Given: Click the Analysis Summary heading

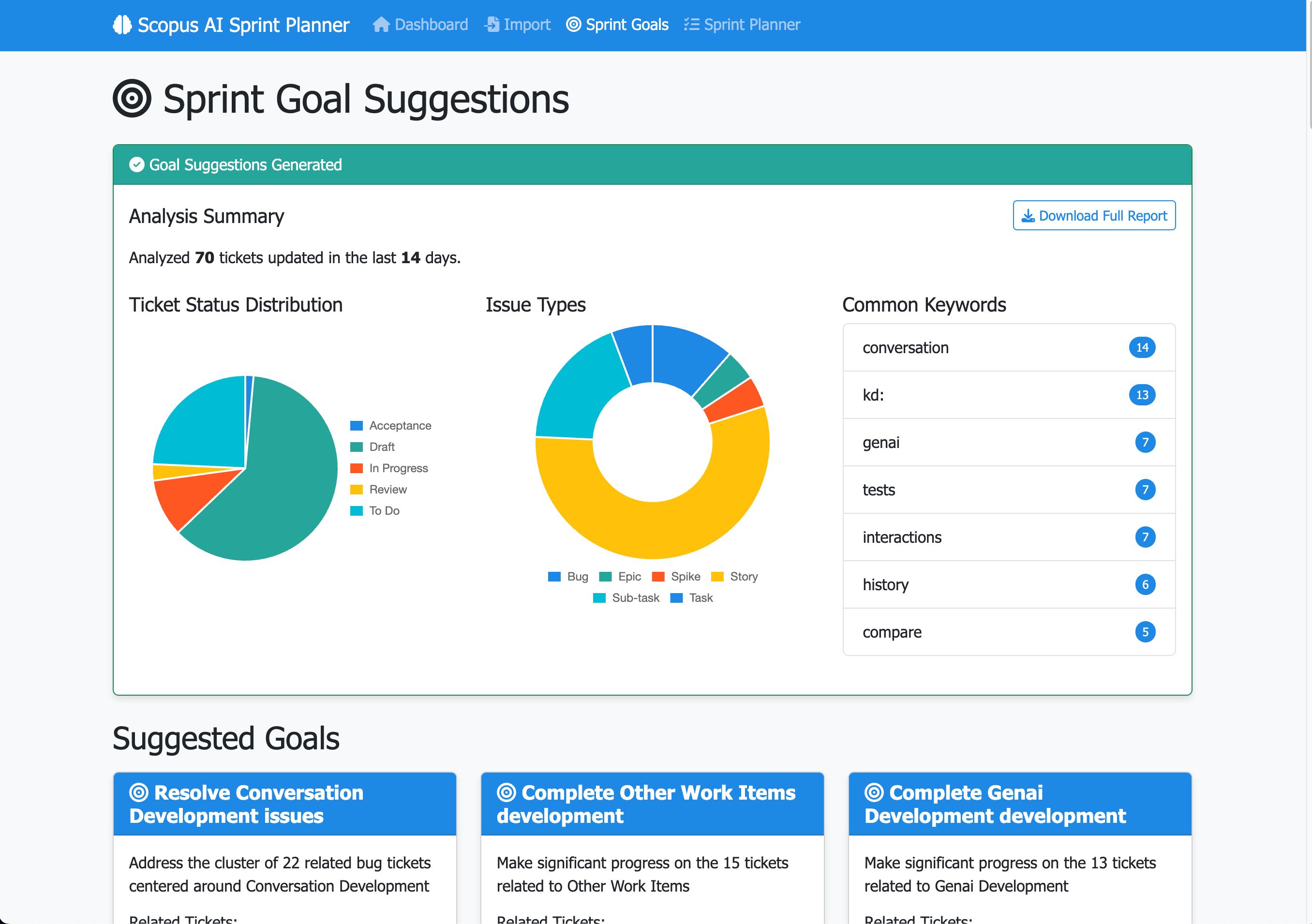Looking at the screenshot, I should 206,216.
